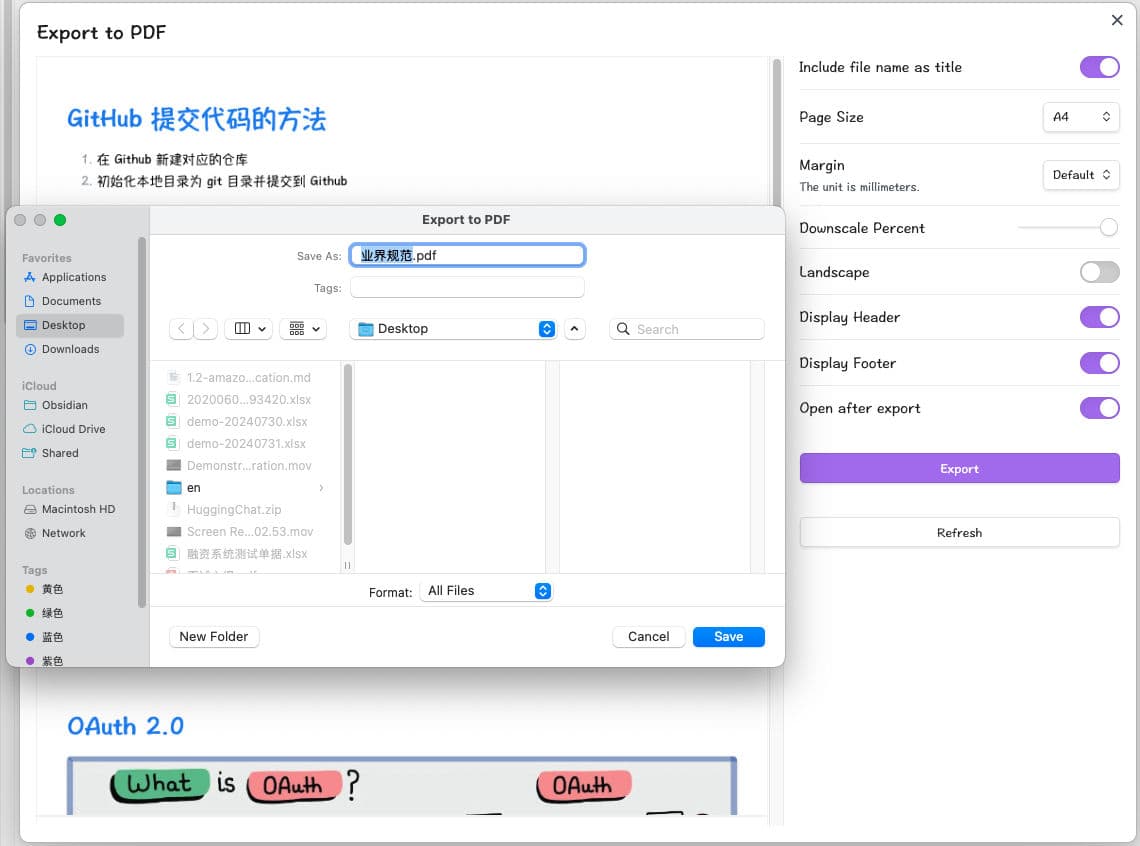Viewport: 1140px width, 846px height.
Task: Open the Desktop location dropdown
Action: (x=454, y=328)
